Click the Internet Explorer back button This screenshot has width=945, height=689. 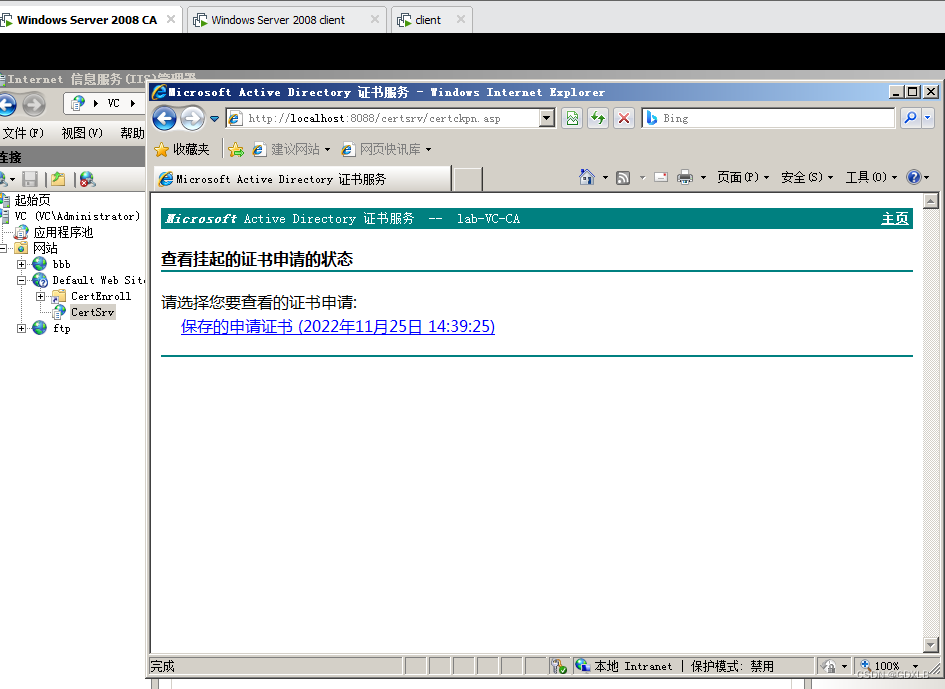[164, 118]
